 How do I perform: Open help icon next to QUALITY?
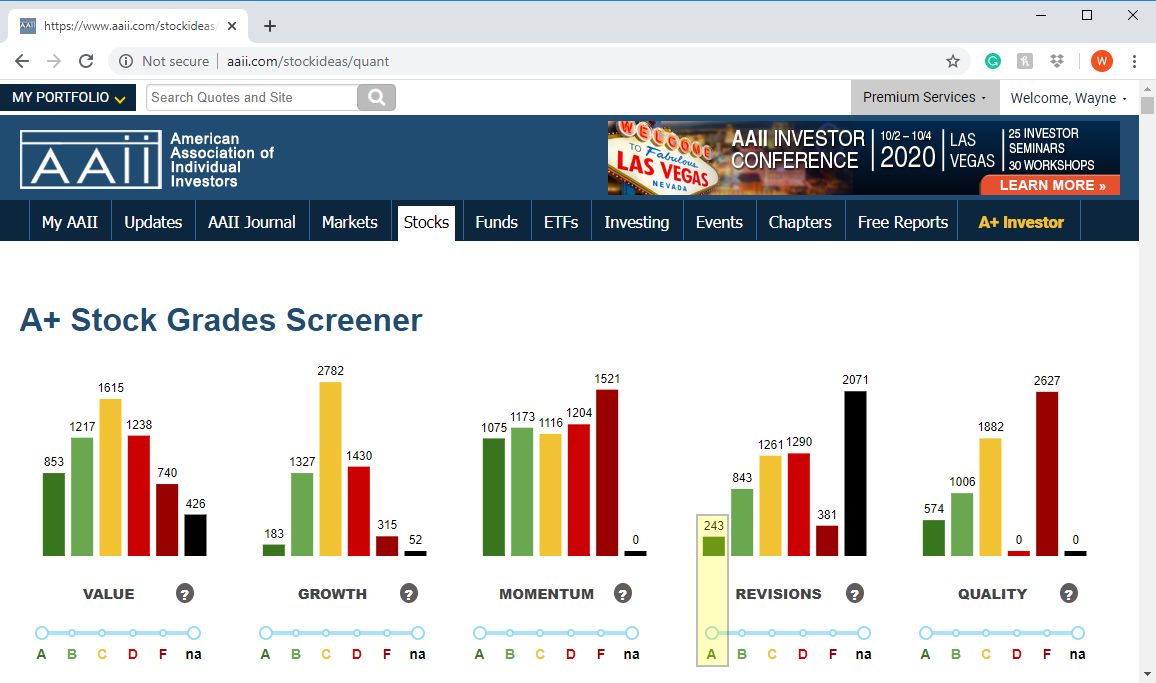tap(1068, 593)
